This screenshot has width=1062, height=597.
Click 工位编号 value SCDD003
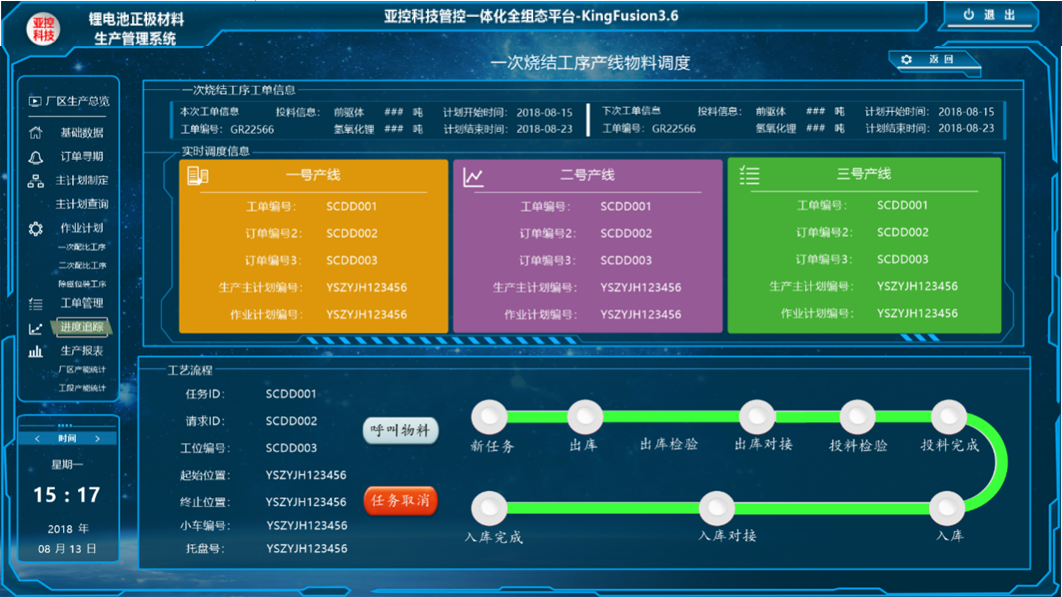point(291,448)
